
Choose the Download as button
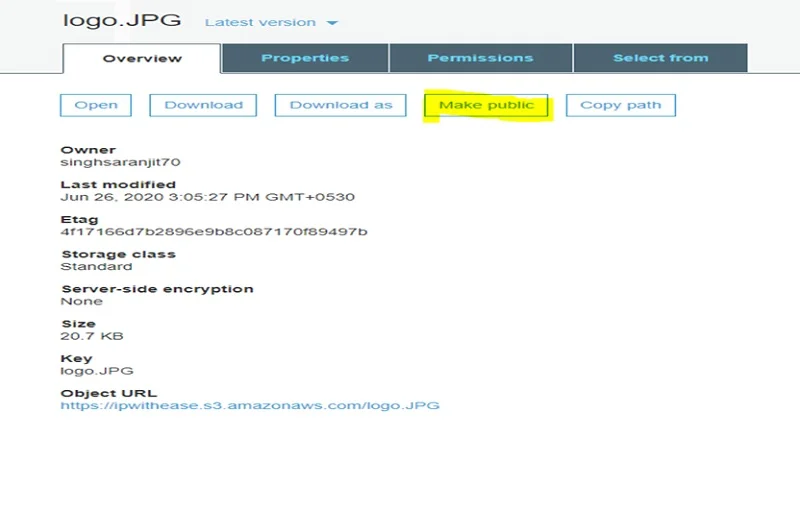[x=341, y=105]
